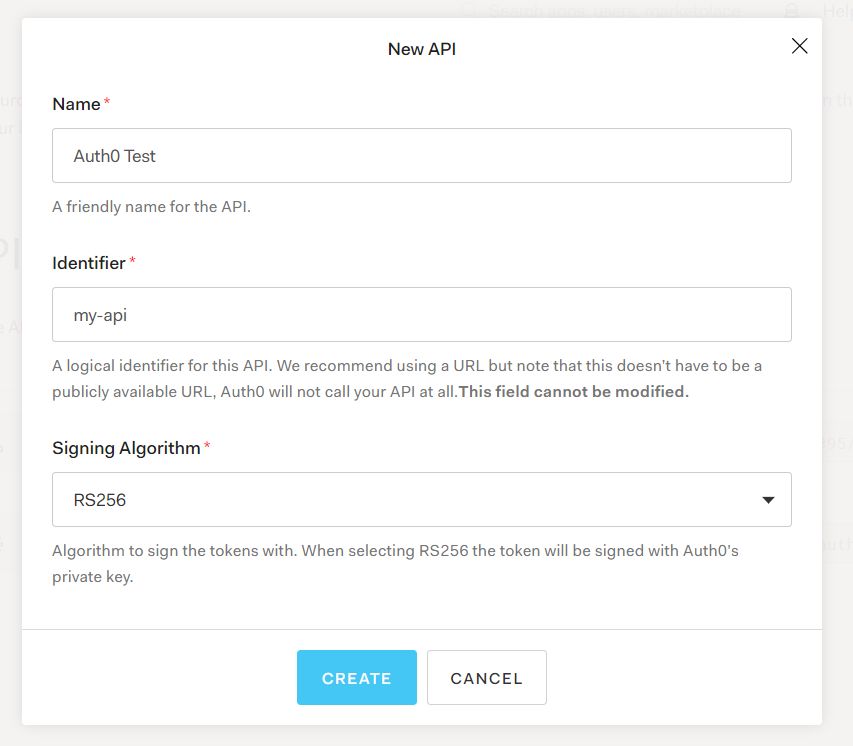Open the Help link in top bar
The height and width of the screenshot is (746, 853).
point(835,11)
